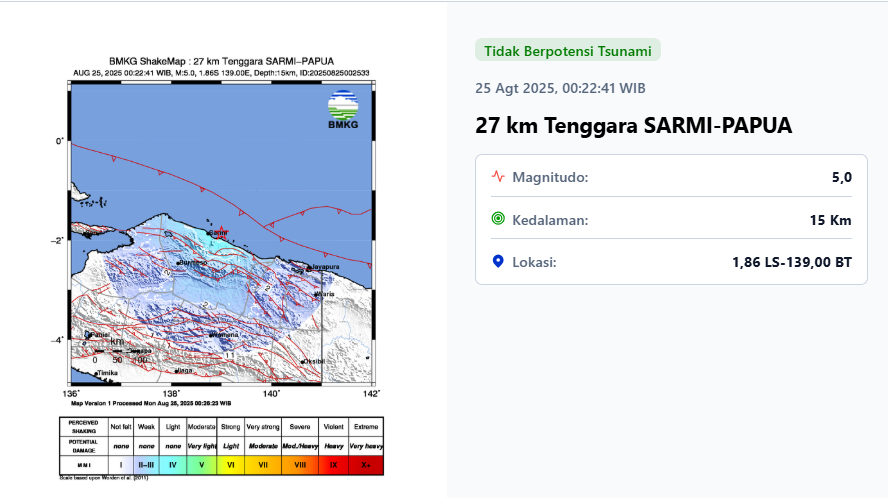Click the ShakeMap title text above the map
This screenshot has width=888, height=498.
tap(221, 61)
